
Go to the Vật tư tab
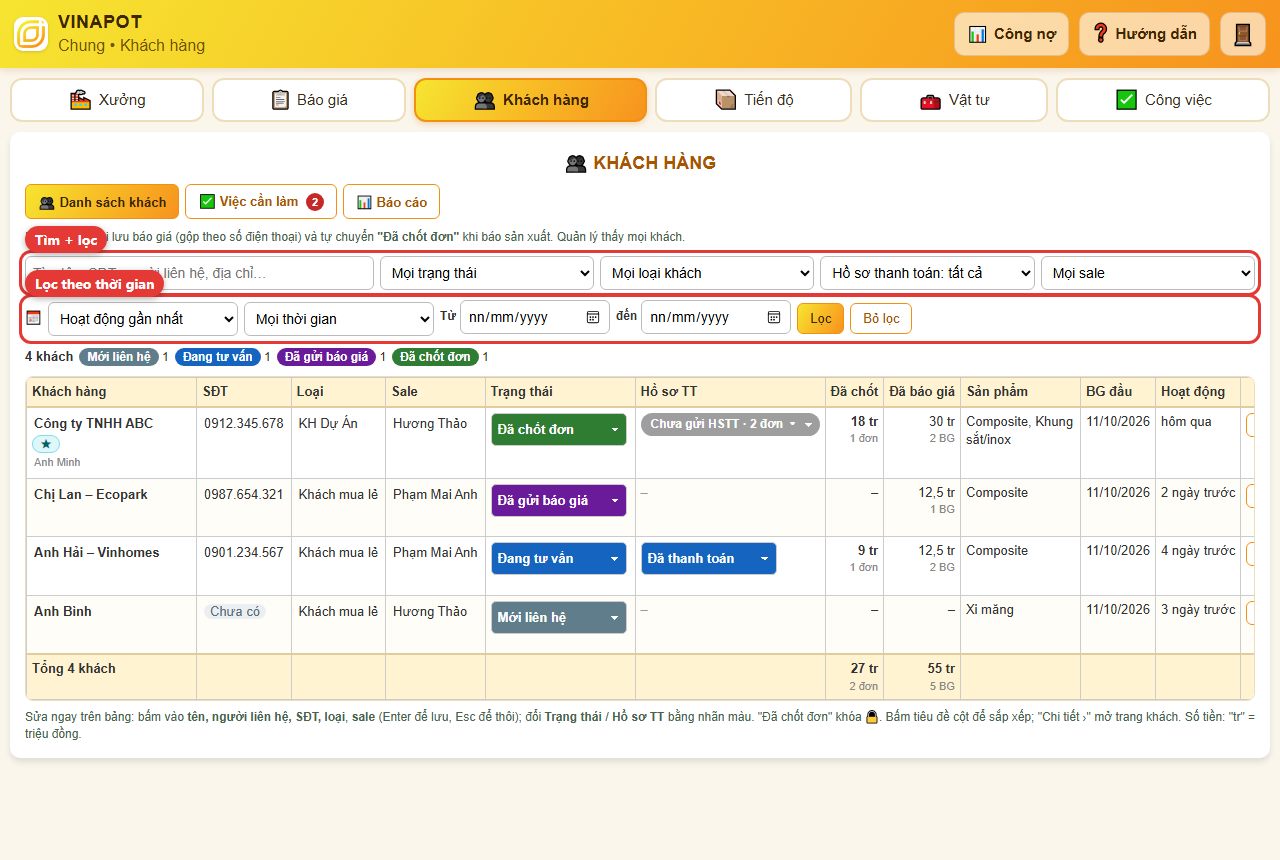coord(954,100)
